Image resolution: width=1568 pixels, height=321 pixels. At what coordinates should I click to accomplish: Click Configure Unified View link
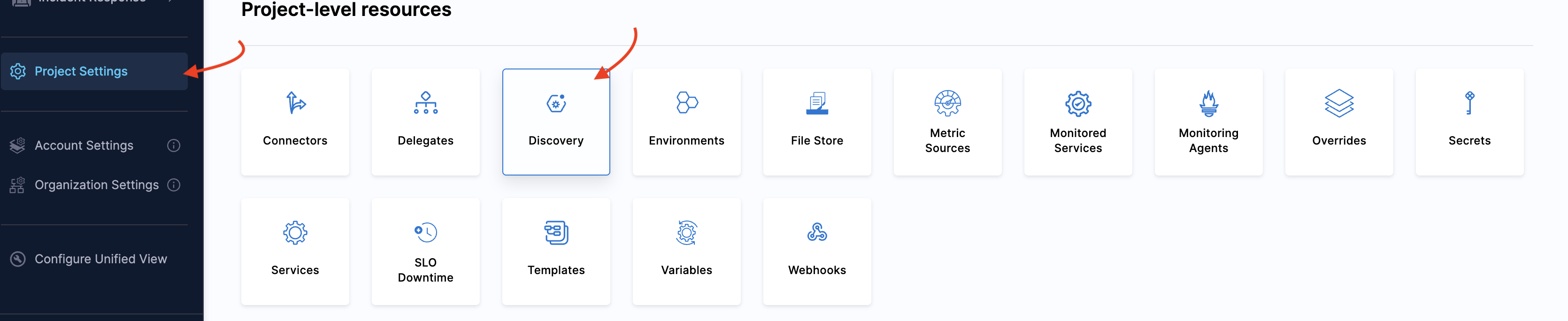click(100, 260)
